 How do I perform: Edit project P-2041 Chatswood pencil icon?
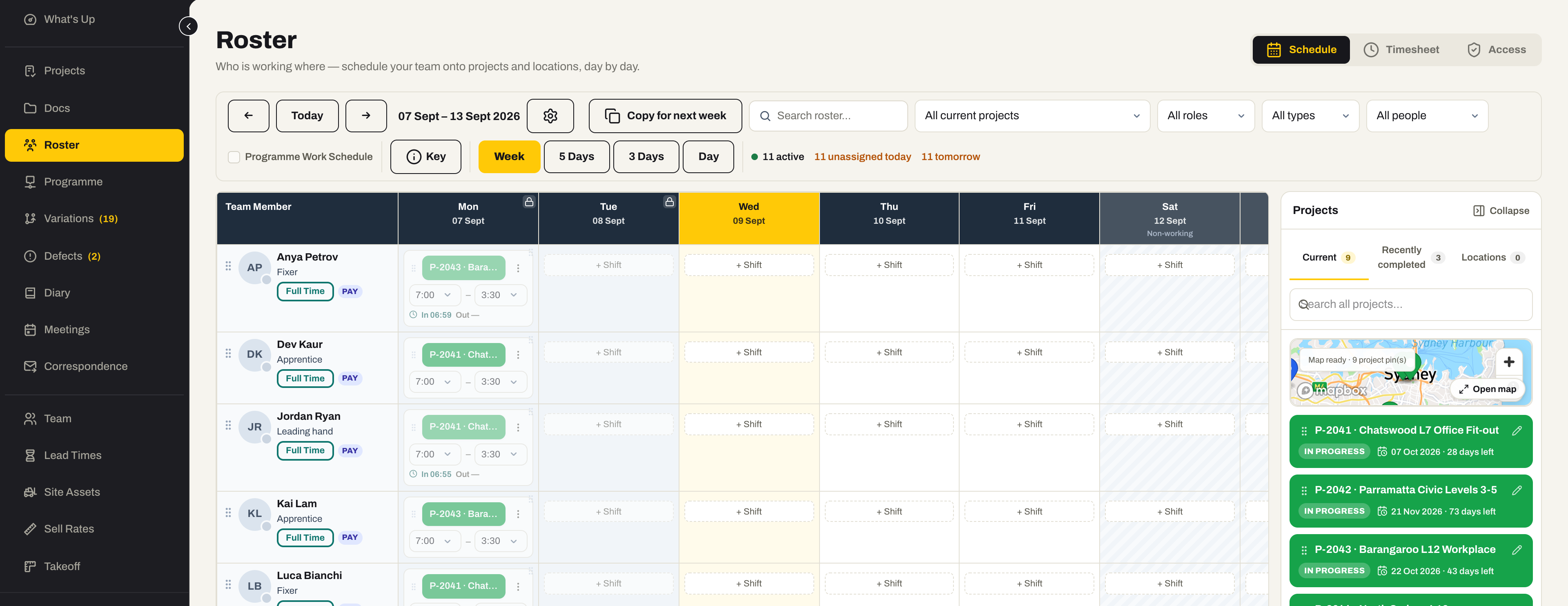point(1517,431)
